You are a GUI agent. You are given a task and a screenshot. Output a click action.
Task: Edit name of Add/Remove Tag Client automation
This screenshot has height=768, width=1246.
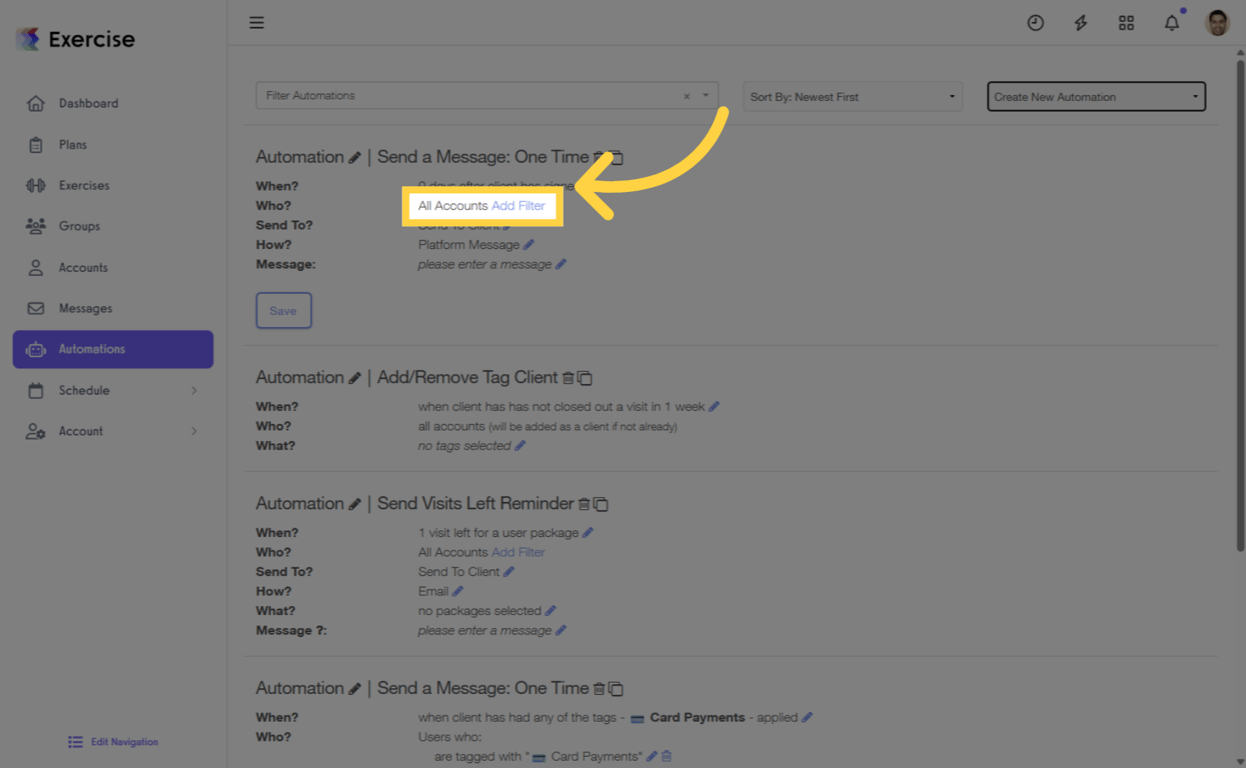point(354,378)
